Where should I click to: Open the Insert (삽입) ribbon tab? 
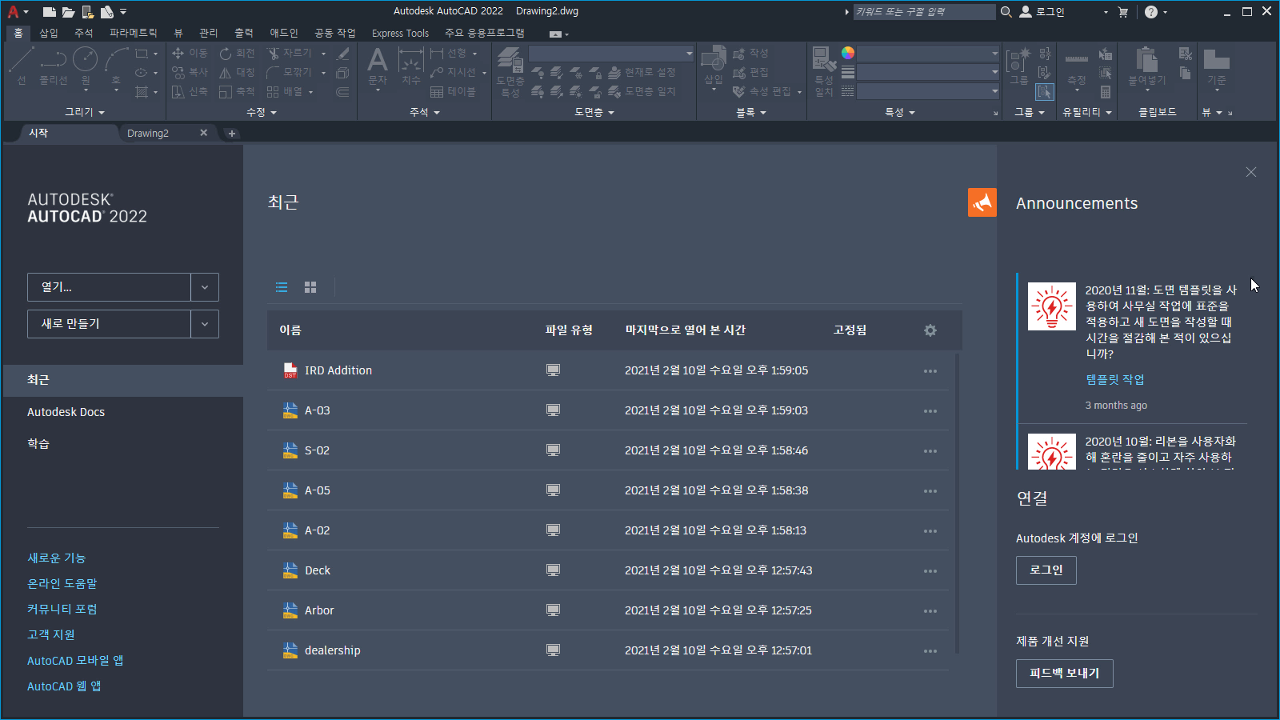tap(49, 33)
